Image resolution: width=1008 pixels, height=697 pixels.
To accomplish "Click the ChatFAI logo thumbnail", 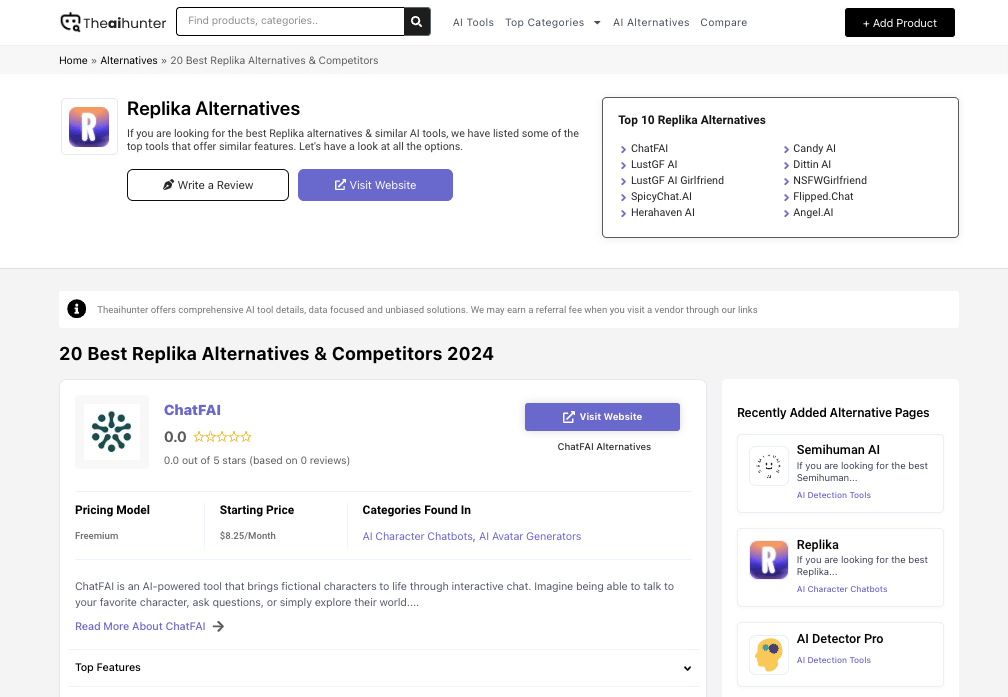I will (x=112, y=431).
